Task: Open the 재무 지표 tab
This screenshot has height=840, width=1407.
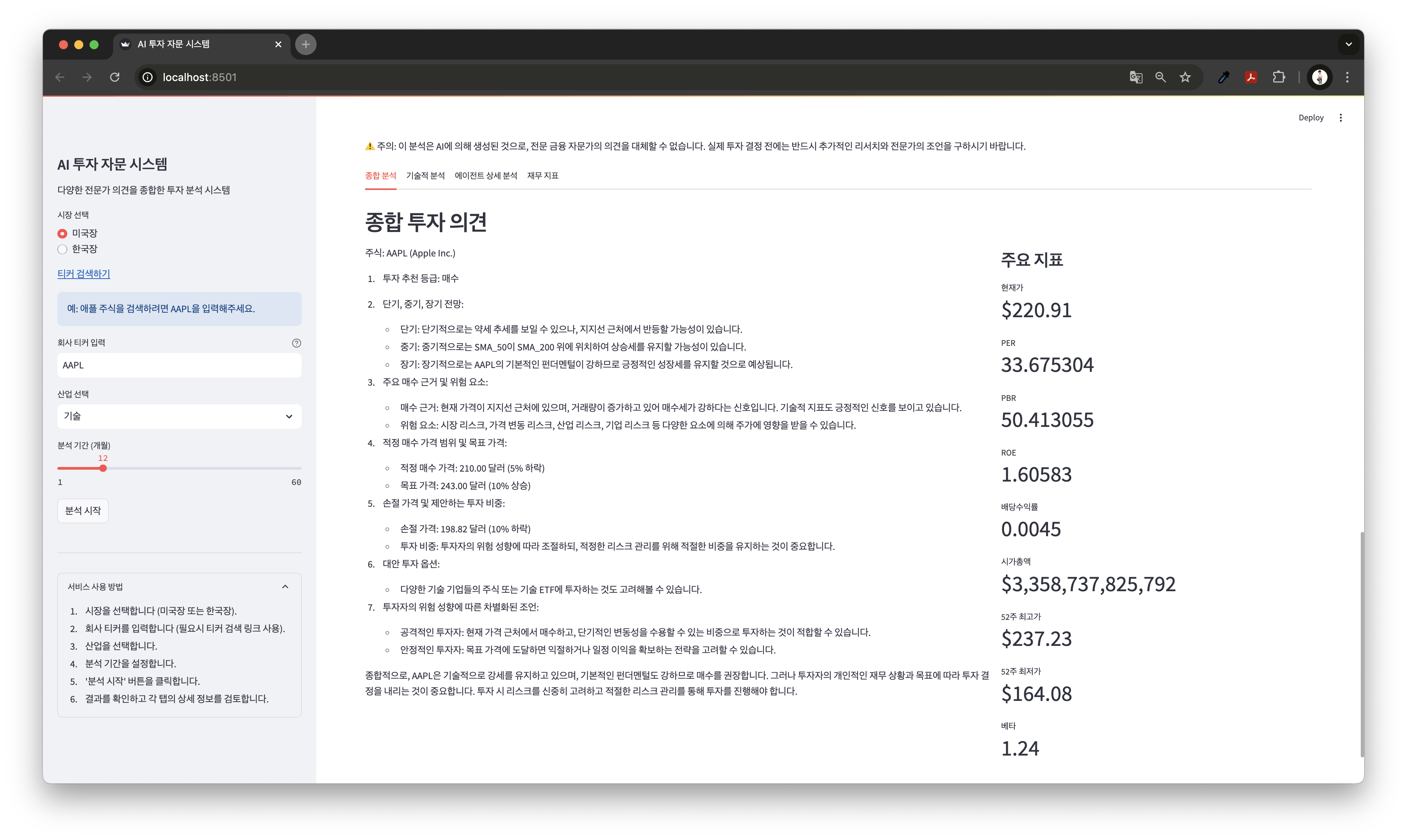Action: (543, 175)
